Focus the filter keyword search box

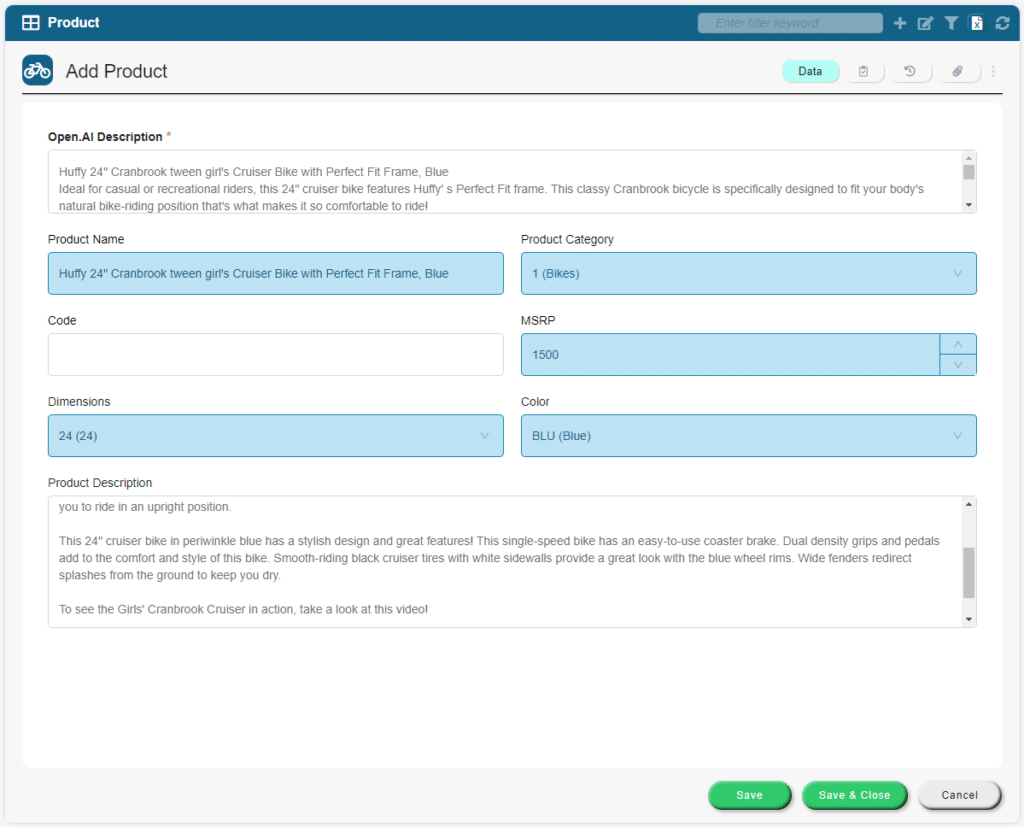790,23
